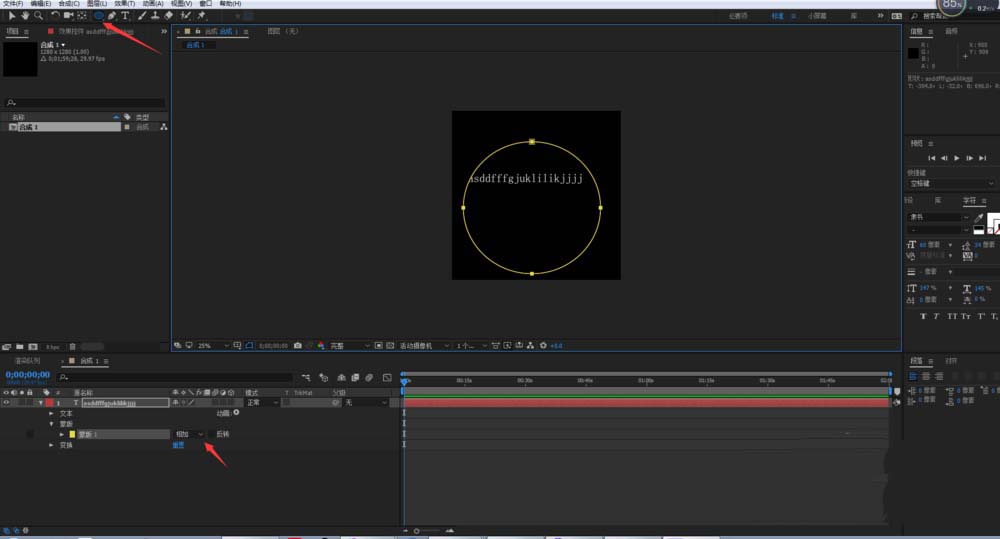Click the eyedropper in the Character panel

(x=979, y=217)
